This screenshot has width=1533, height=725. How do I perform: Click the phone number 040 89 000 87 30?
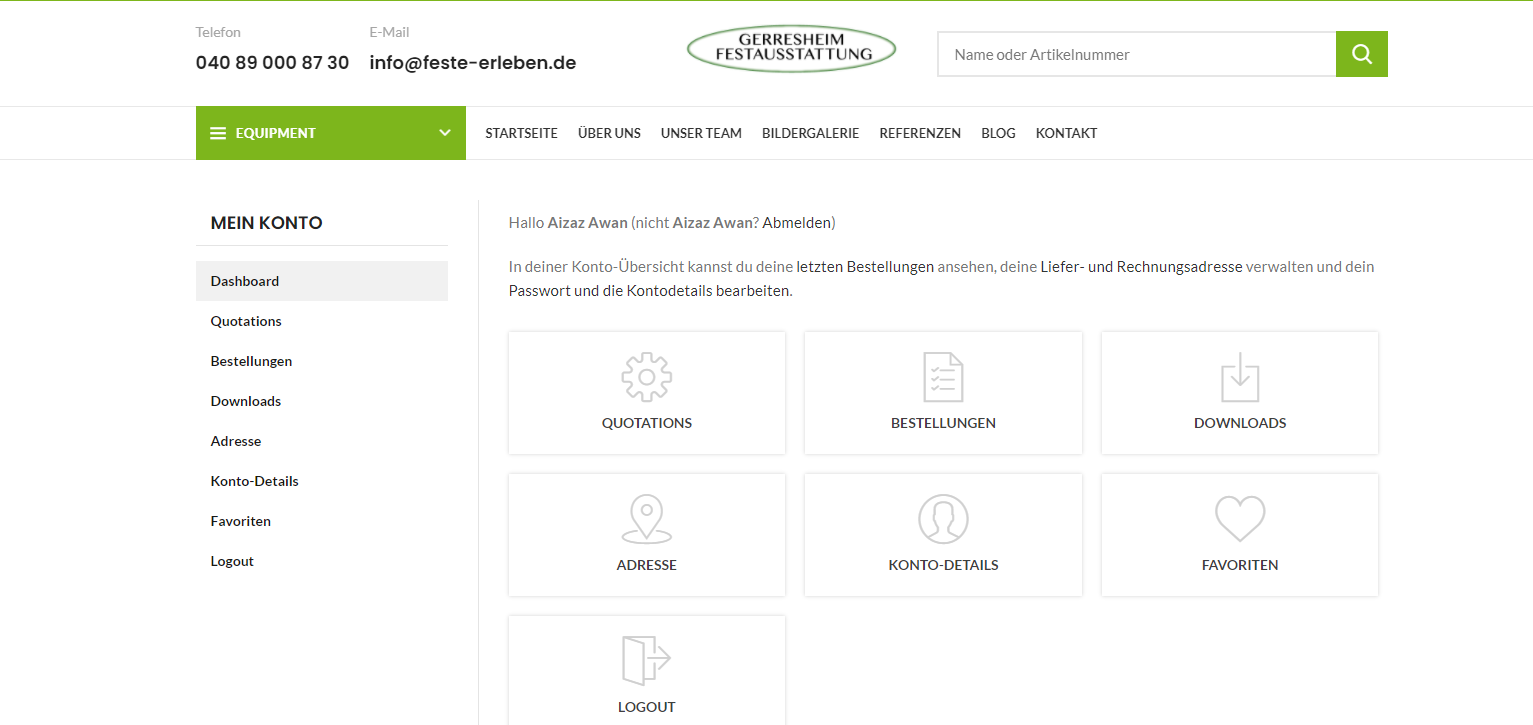point(272,62)
